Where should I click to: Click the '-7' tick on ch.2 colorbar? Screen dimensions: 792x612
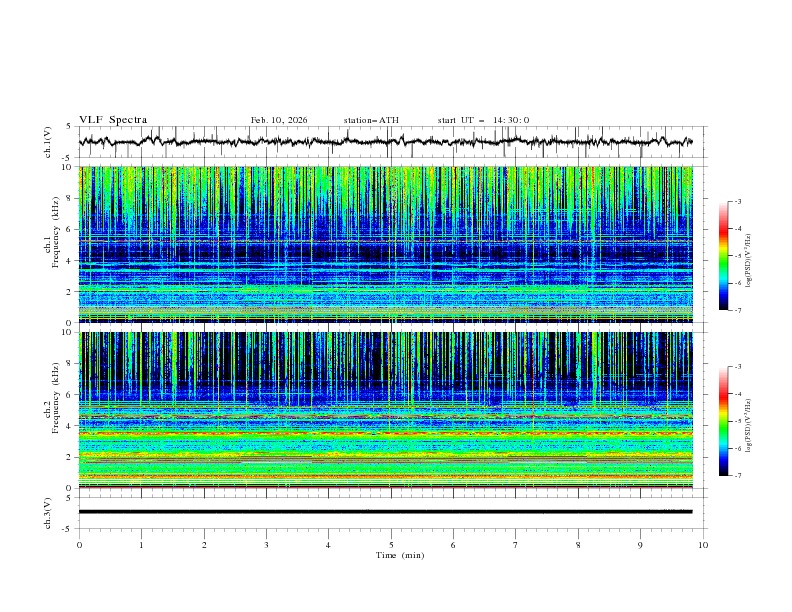click(x=737, y=475)
